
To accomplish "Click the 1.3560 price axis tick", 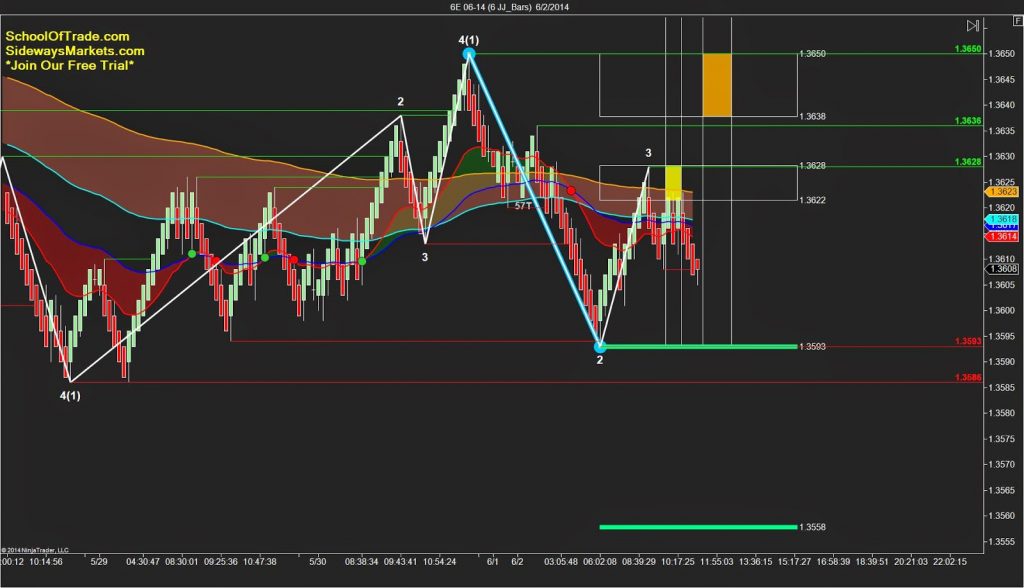I will click(x=1002, y=515).
